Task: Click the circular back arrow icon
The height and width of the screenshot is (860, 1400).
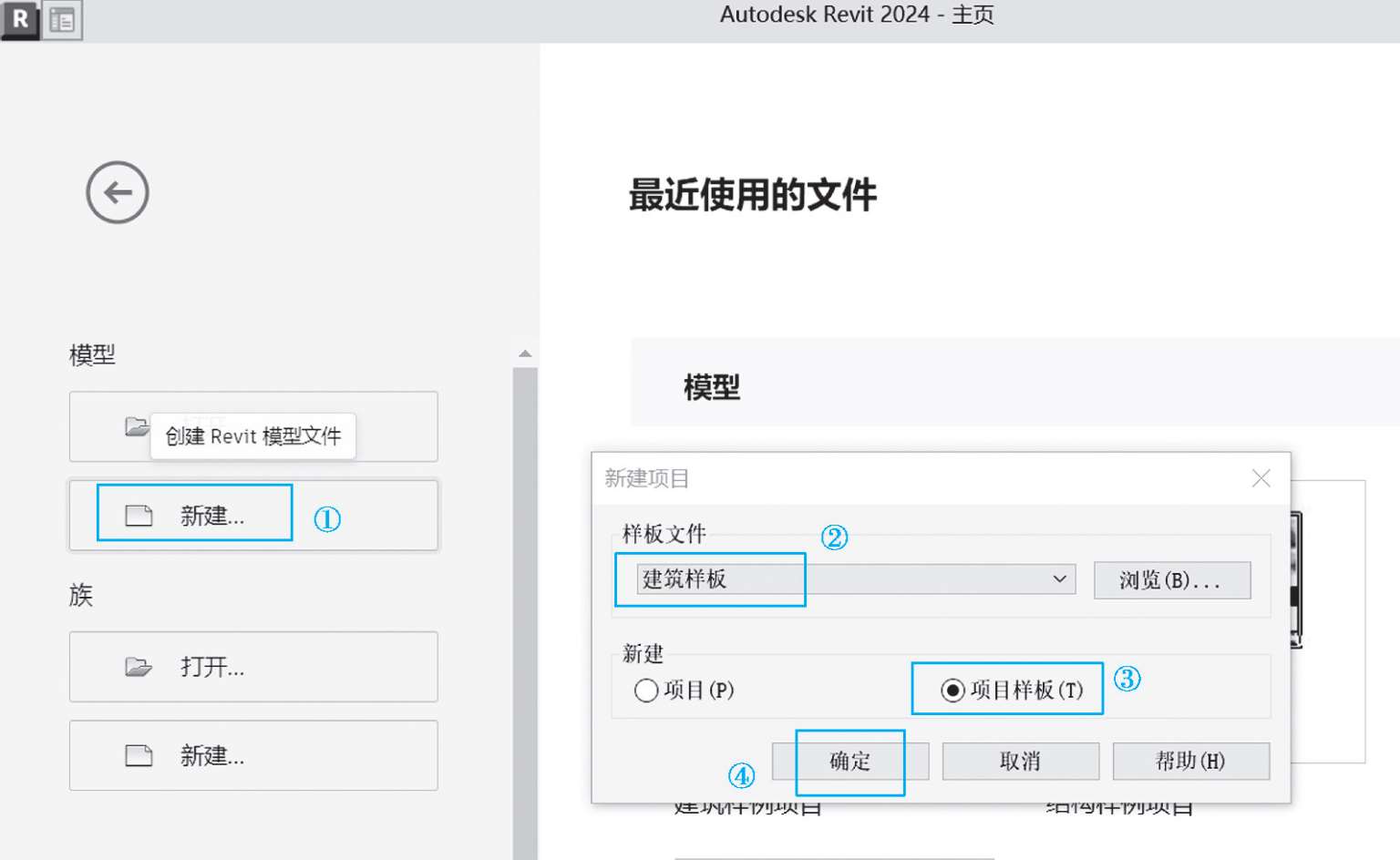Action: click(x=118, y=192)
